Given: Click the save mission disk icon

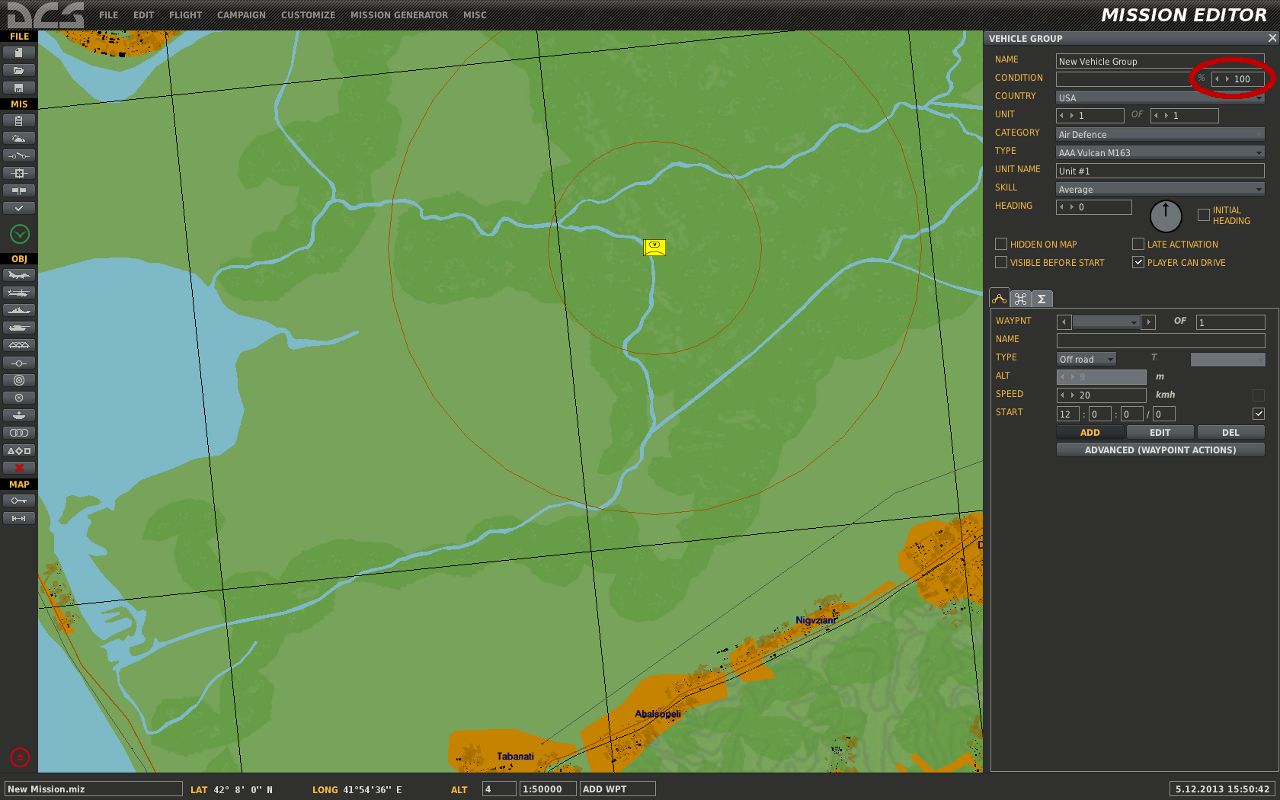Looking at the screenshot, I should click(19, 88).
